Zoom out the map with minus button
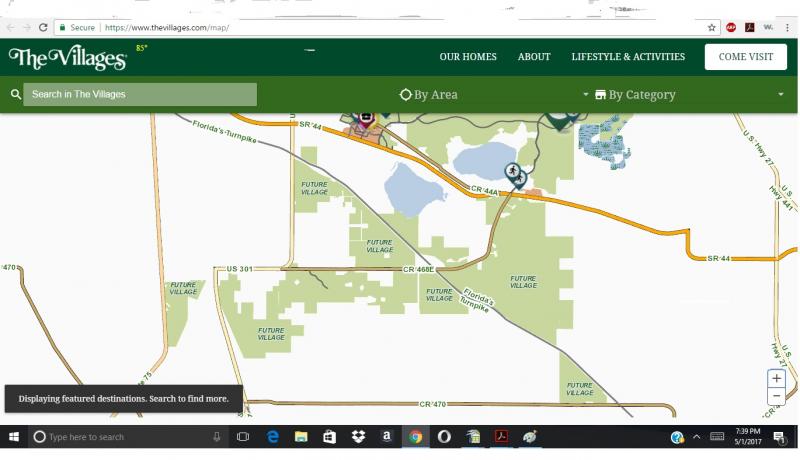The width and height of the screenshot is (800, 460). pos(777,396)
